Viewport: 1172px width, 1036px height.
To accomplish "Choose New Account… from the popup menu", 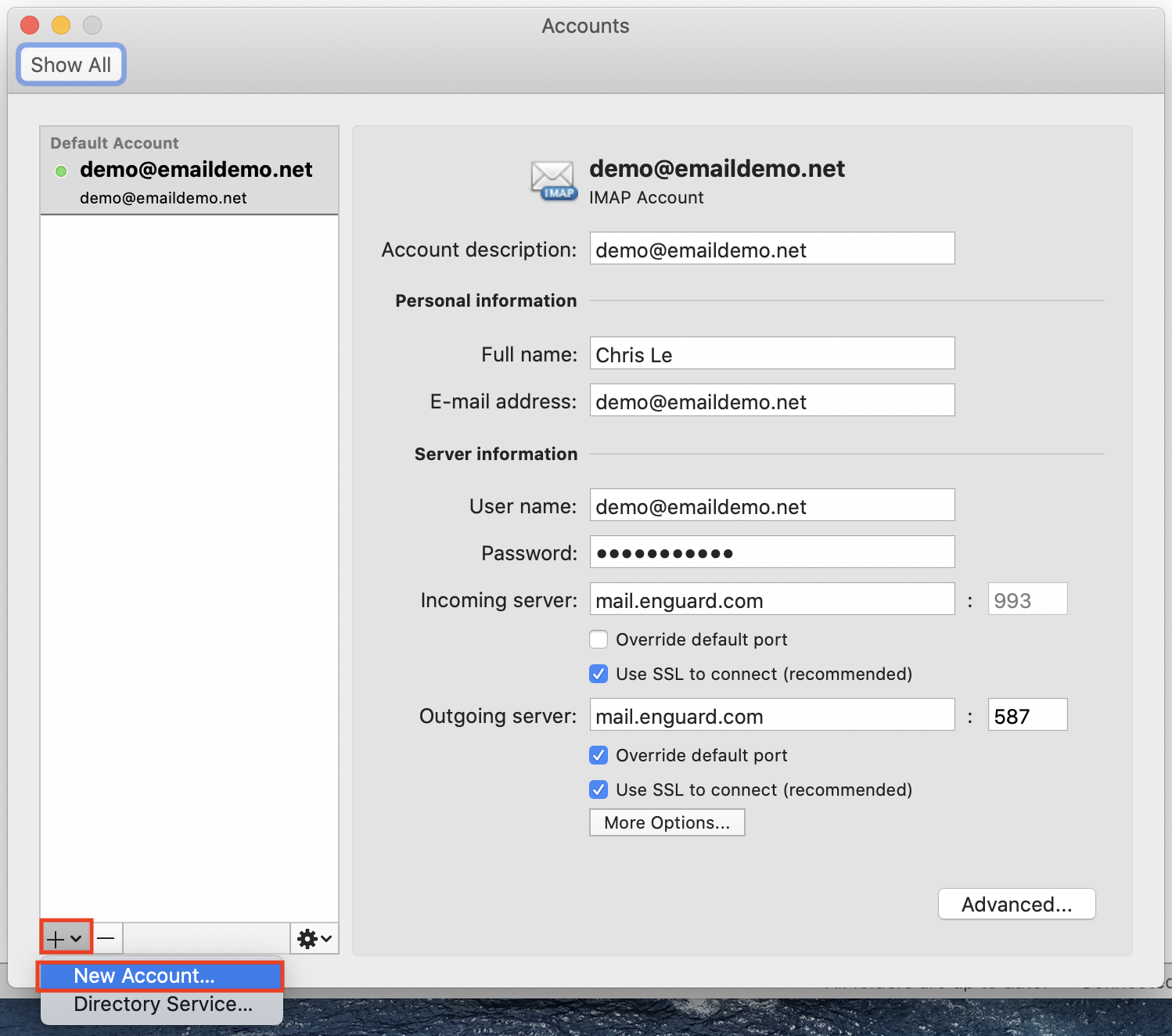I will coord(160,976).
